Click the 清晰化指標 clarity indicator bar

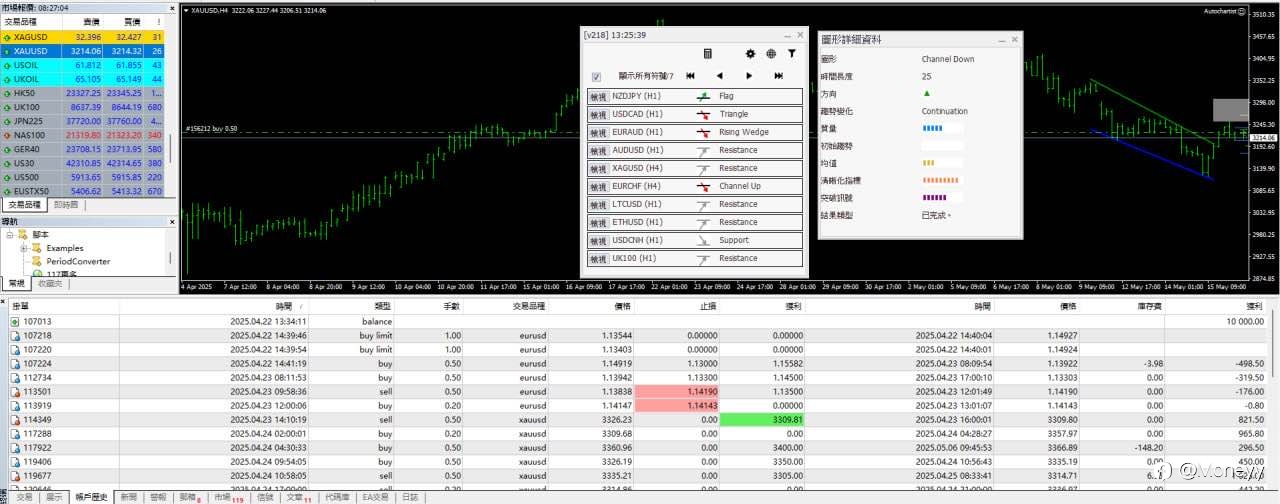click(942, 180)
